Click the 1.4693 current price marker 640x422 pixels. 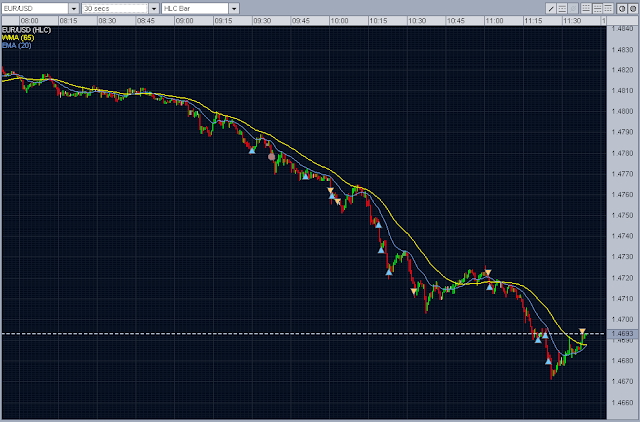point(623,333)
